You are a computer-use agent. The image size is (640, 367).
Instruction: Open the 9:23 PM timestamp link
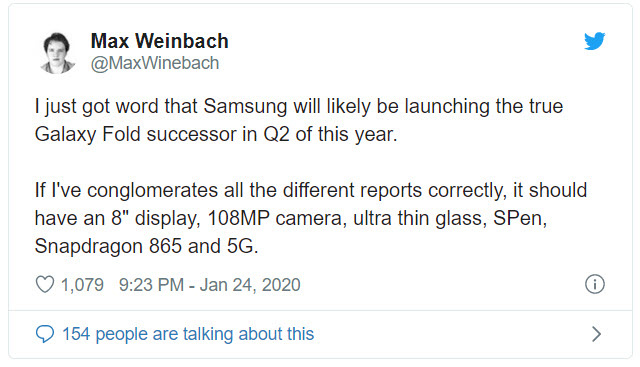(x=151, y=285)
